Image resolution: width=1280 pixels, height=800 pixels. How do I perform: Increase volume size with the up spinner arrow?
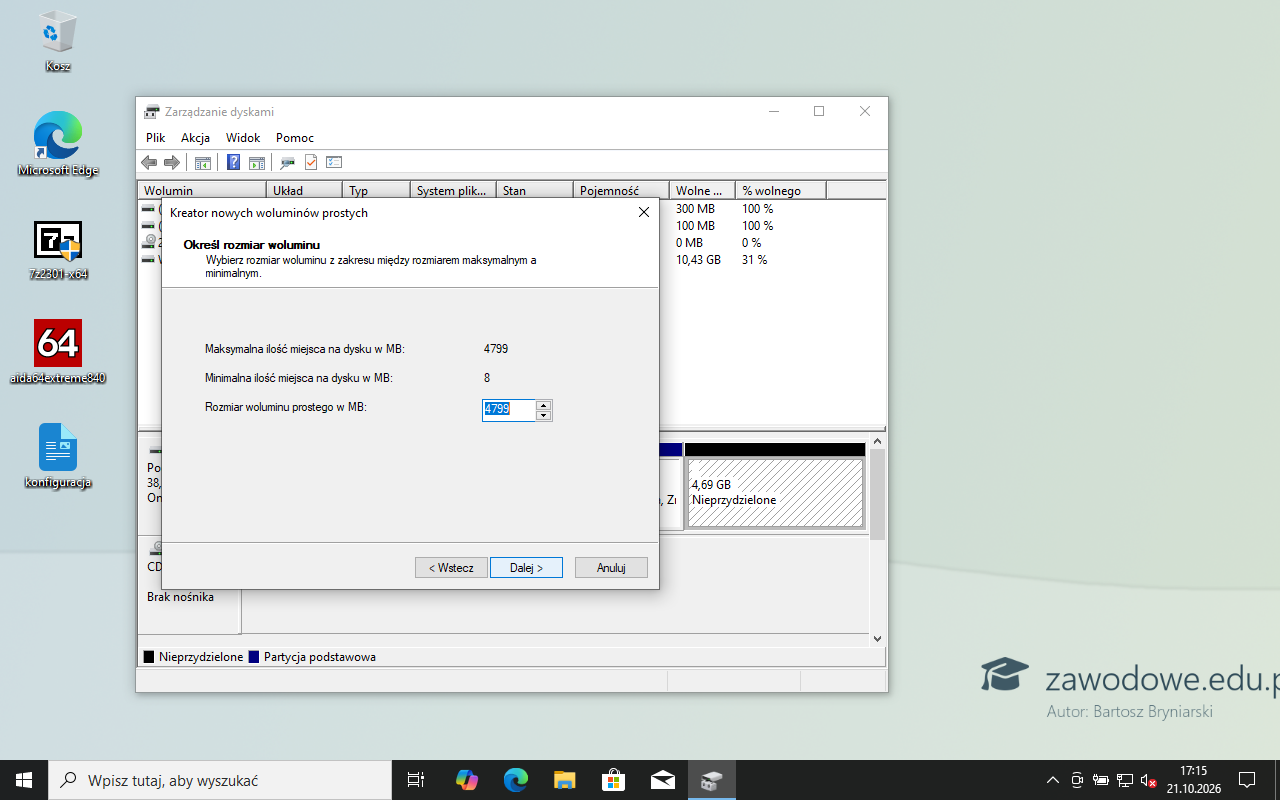click(544, 405)
